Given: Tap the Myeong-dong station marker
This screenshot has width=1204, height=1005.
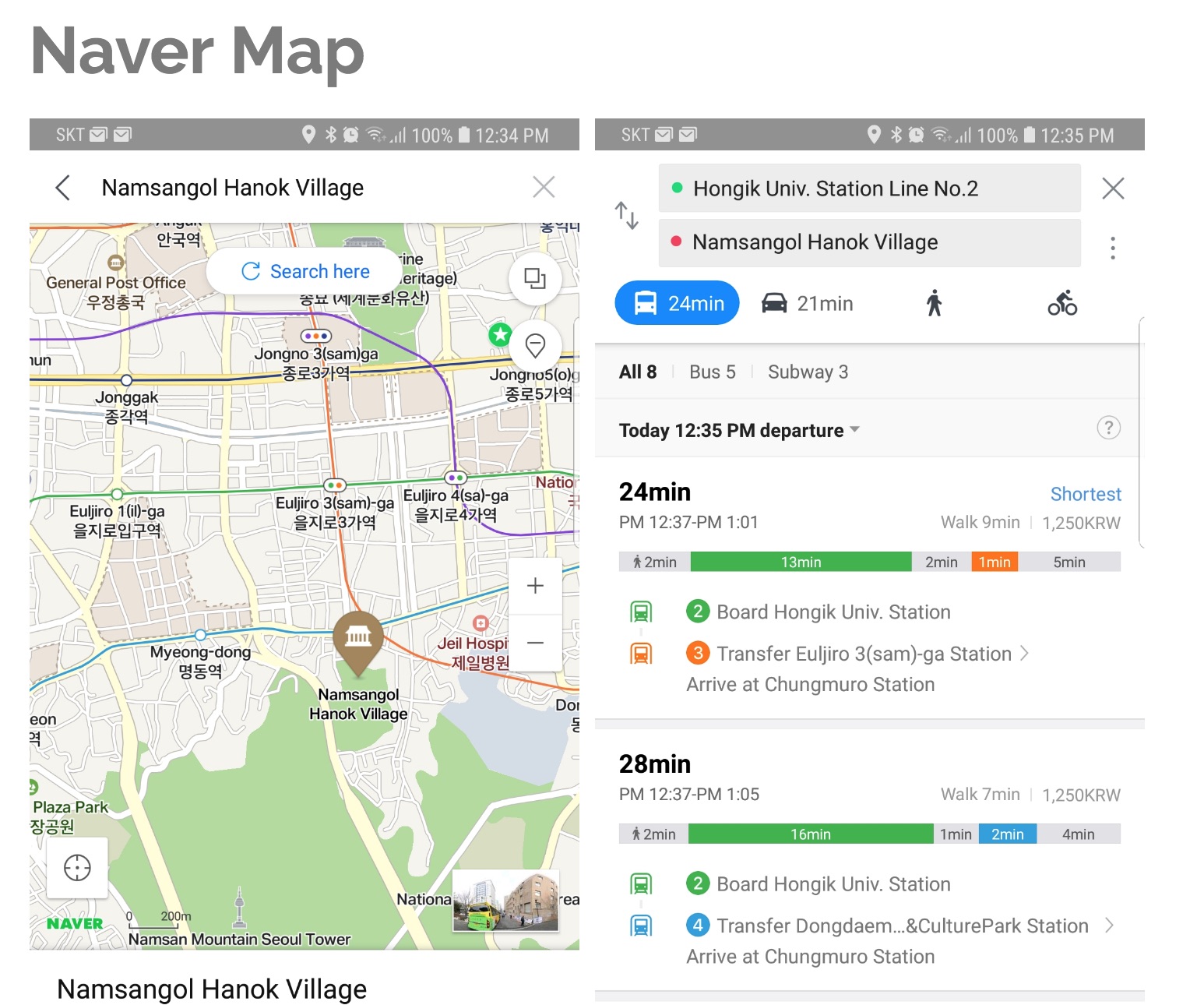Looking at the screenshot, I should pos(200,635).
